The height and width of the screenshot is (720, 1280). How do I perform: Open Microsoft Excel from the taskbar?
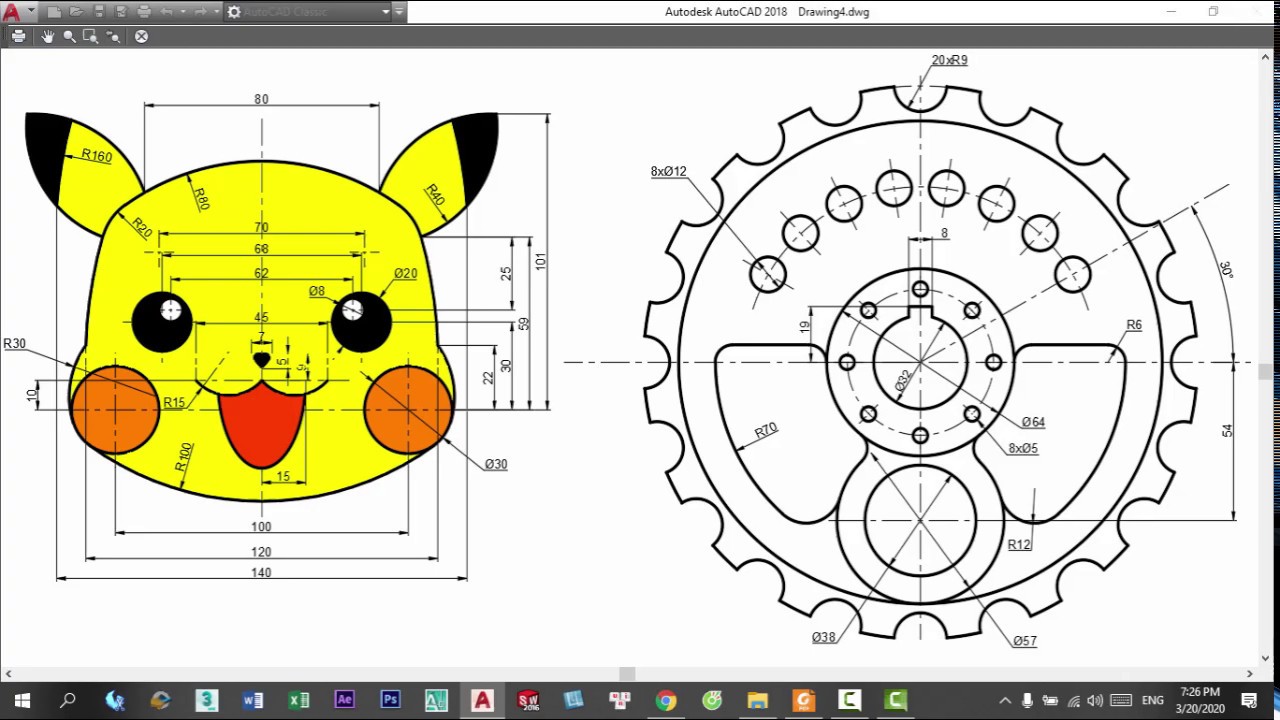[298, 700]
